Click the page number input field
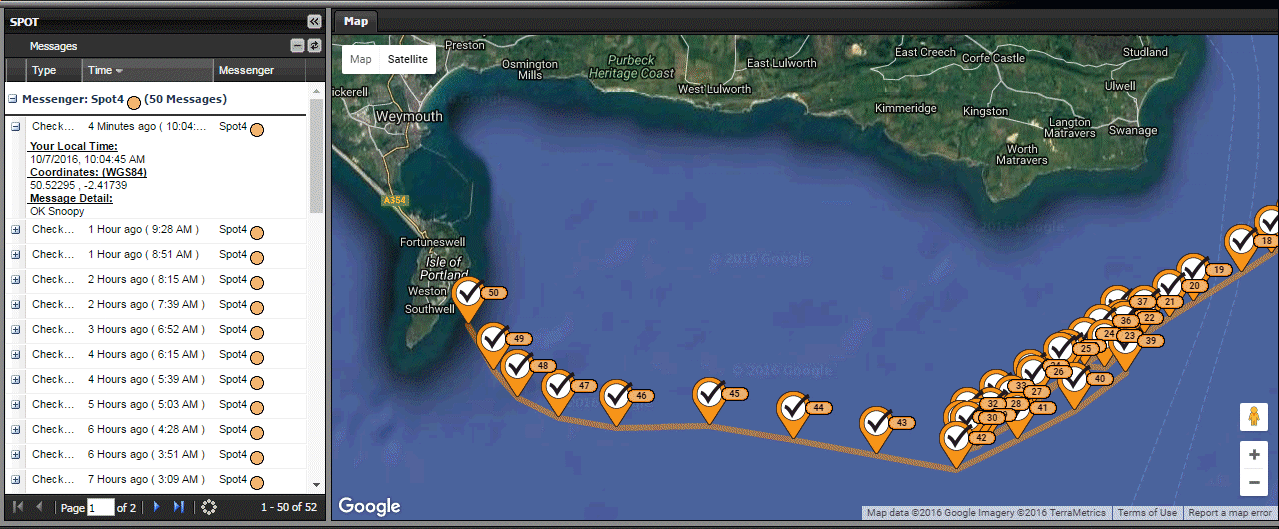Image resolution: width=1279 pixels, height=529 pixels. [100, 508]
